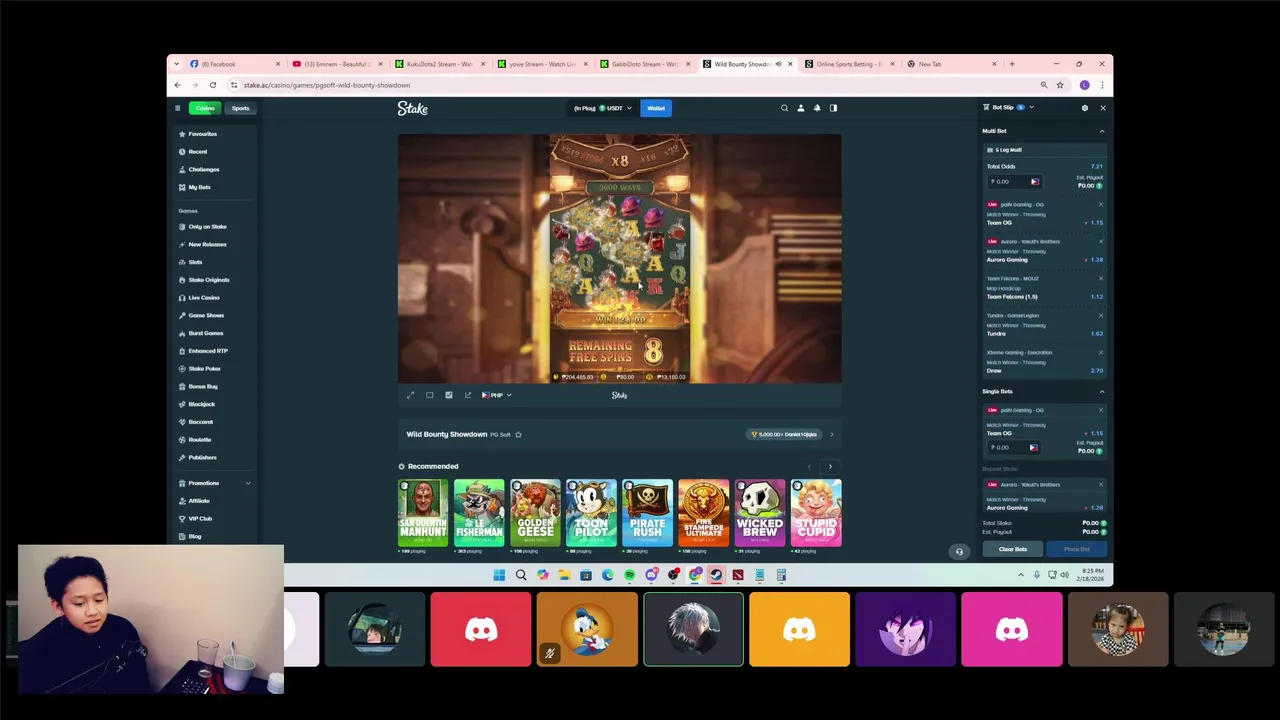
Task: Pop out the game window icon
Action: coord(468,395)
